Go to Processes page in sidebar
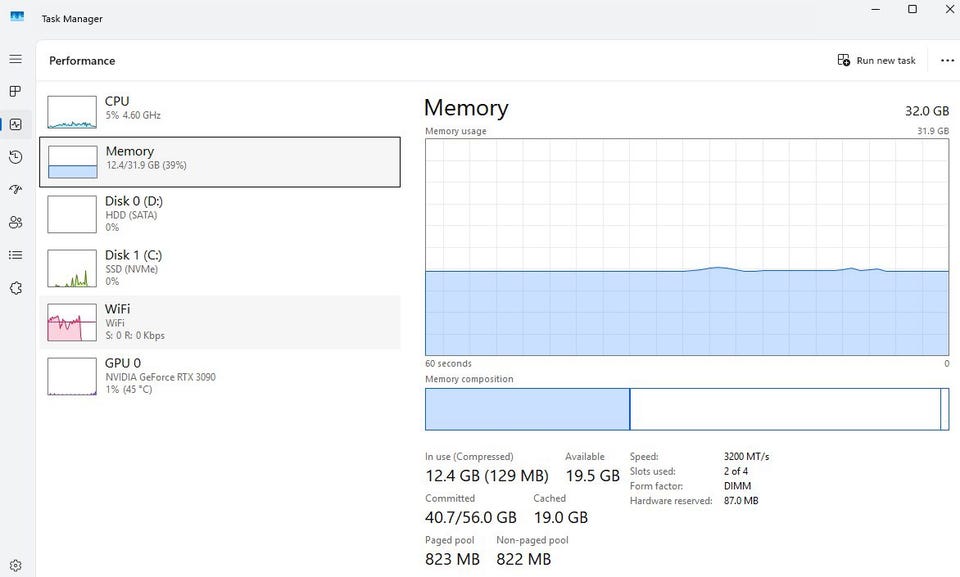 (x=15, y=91)
